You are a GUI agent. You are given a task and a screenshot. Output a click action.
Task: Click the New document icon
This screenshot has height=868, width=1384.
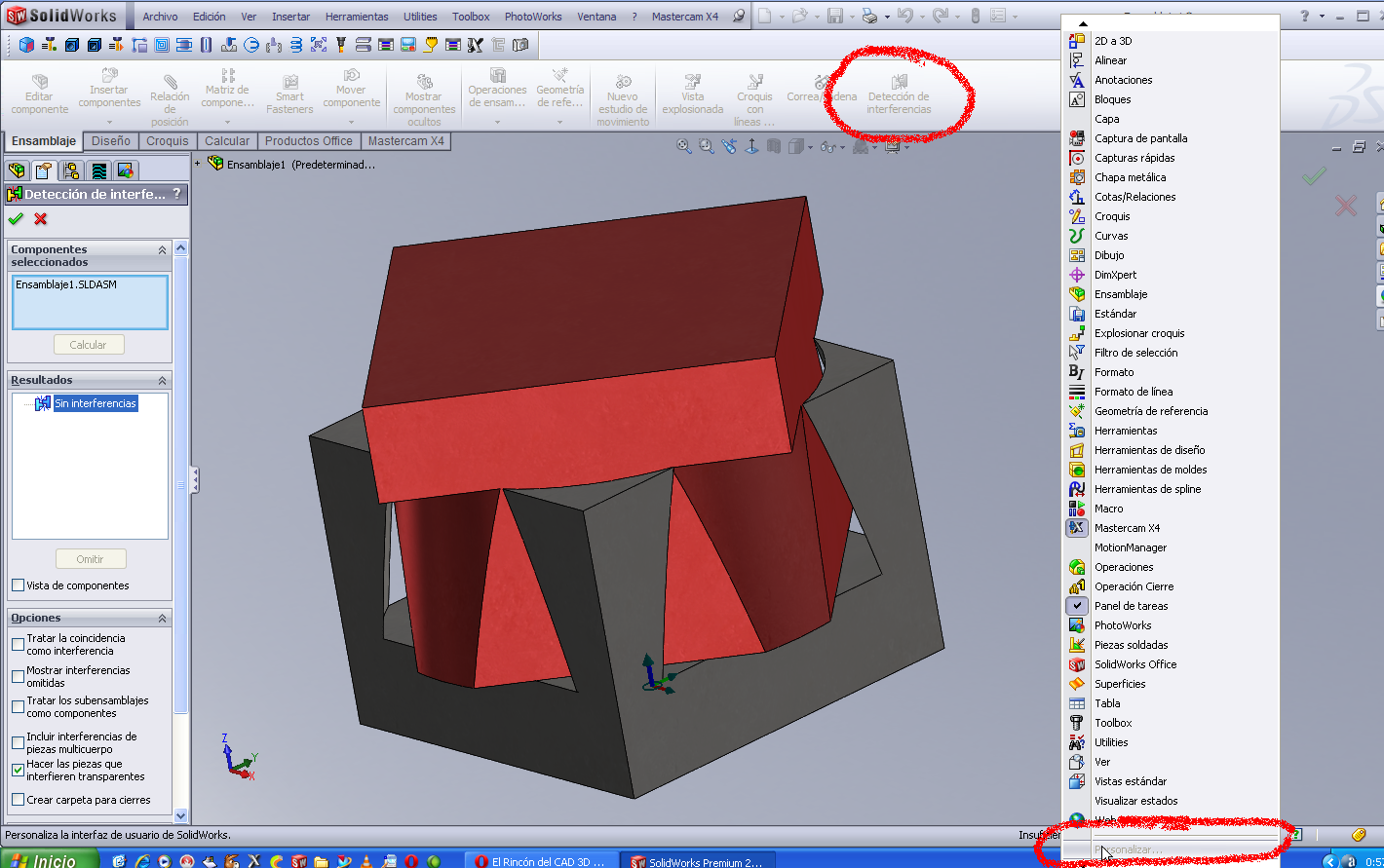click(x=765, y=16)
